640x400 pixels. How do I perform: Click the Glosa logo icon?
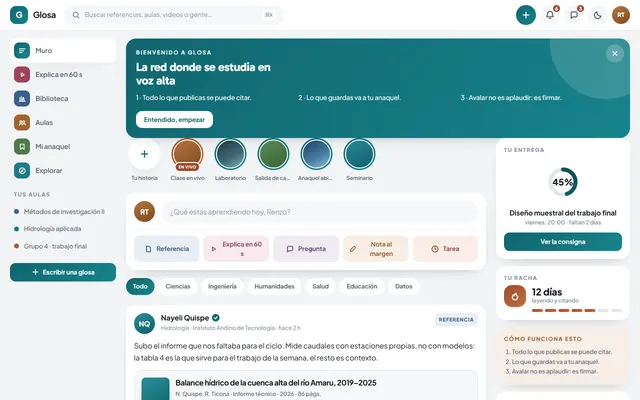click(x=19, y=15)
